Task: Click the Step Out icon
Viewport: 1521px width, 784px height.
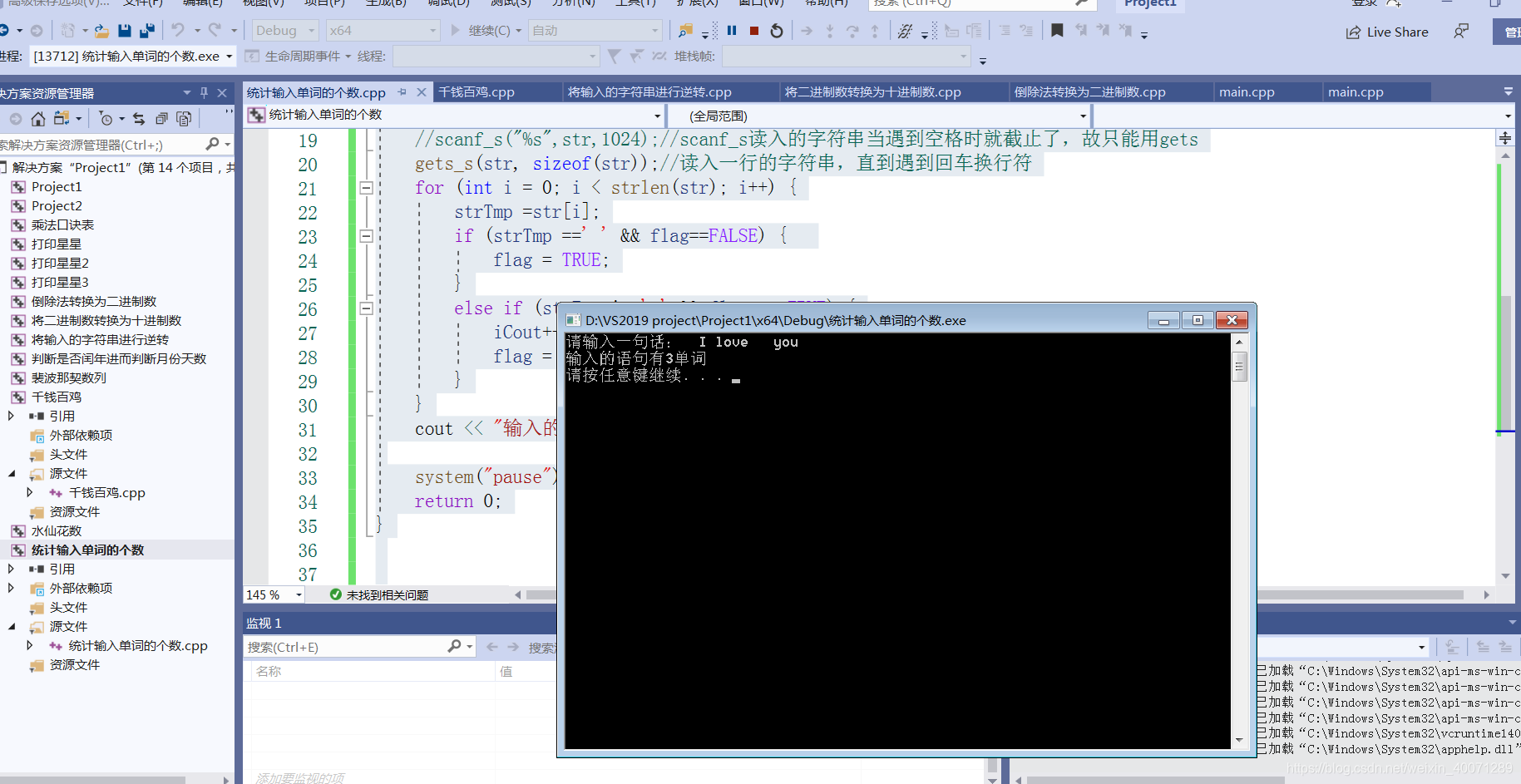Action: (x=875, y=31)
